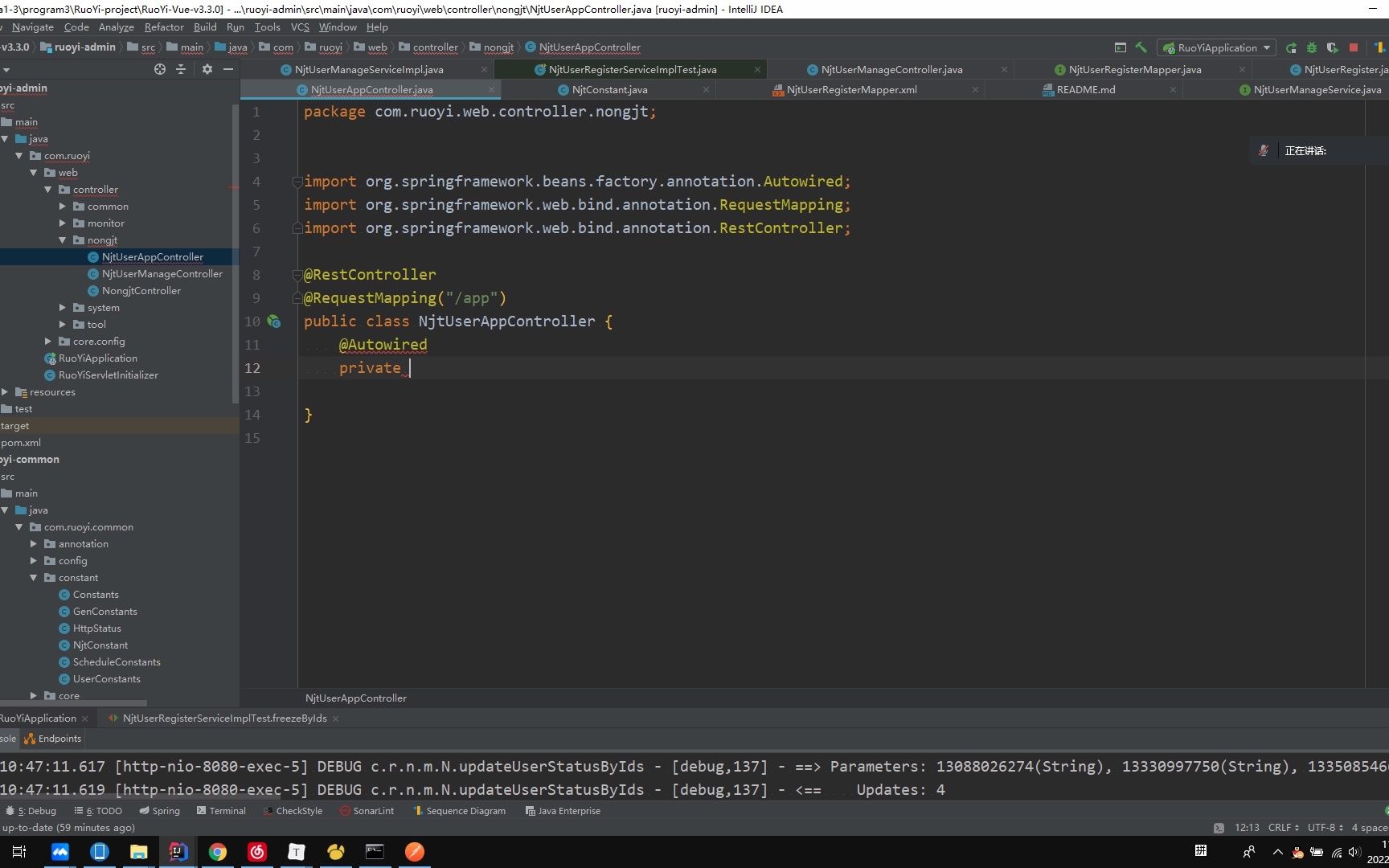The image size is (1389, 868).
Task: Select NjtUserRegisterServiceImplTest.freezeByIds debug session tab
Action: click(x=224, y=719)
